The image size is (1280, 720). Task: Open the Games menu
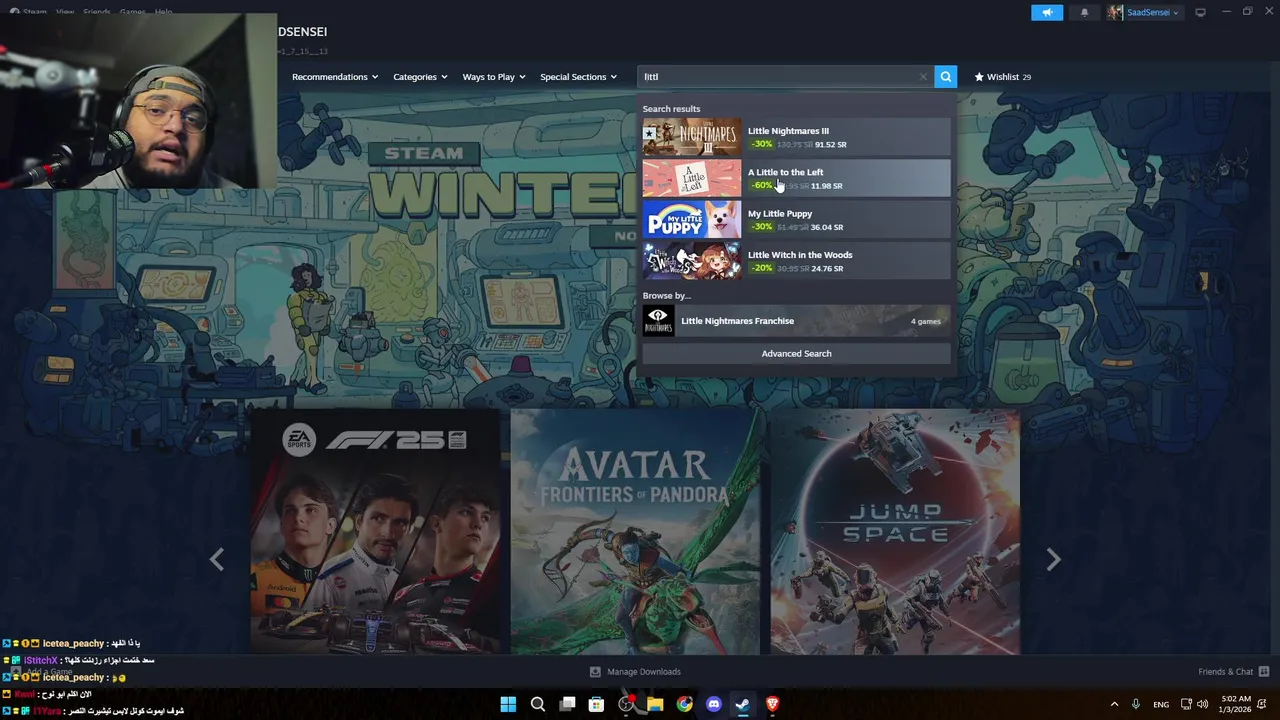[x=132, y=12]
